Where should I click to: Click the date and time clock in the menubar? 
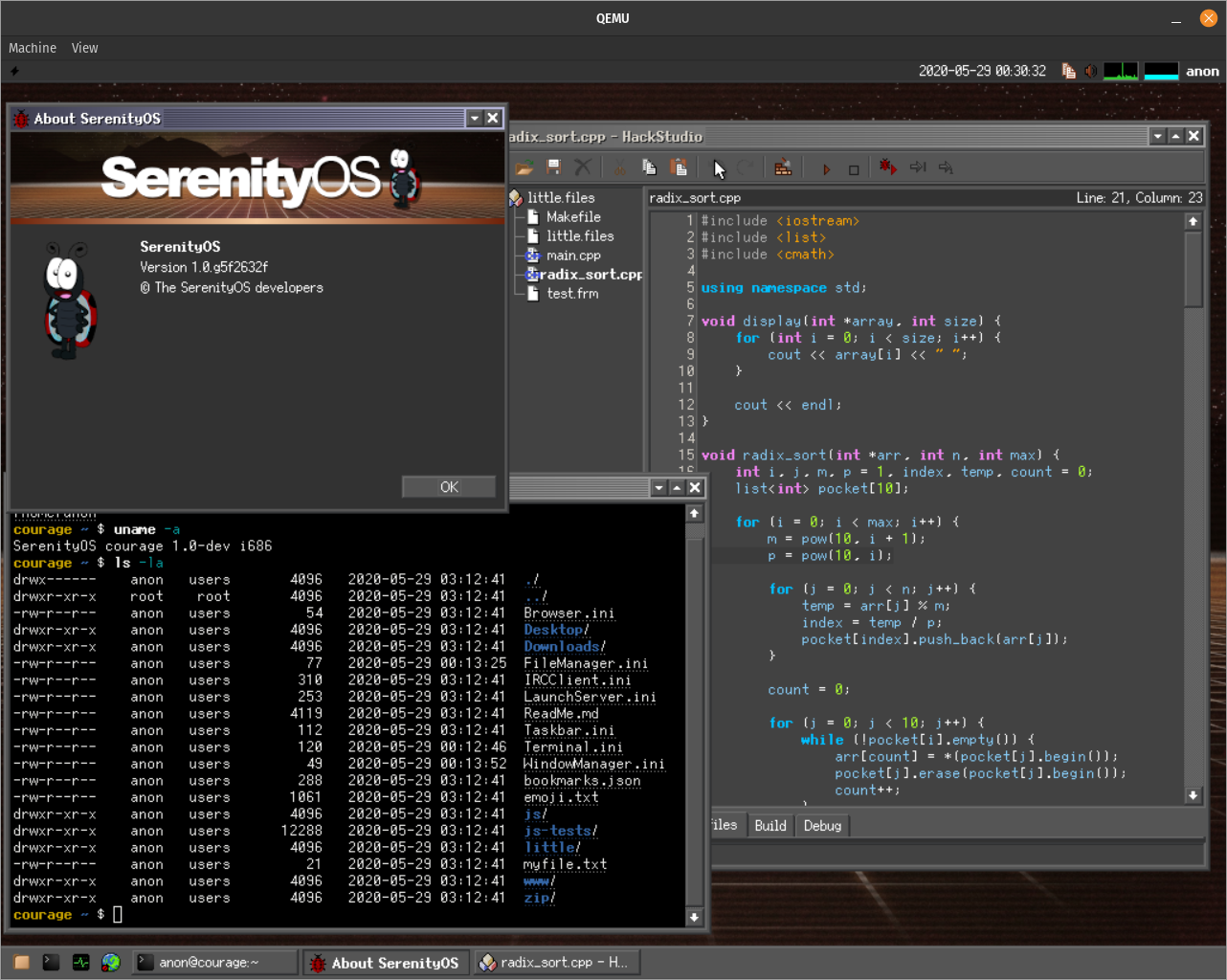click(x=982, y=71)
